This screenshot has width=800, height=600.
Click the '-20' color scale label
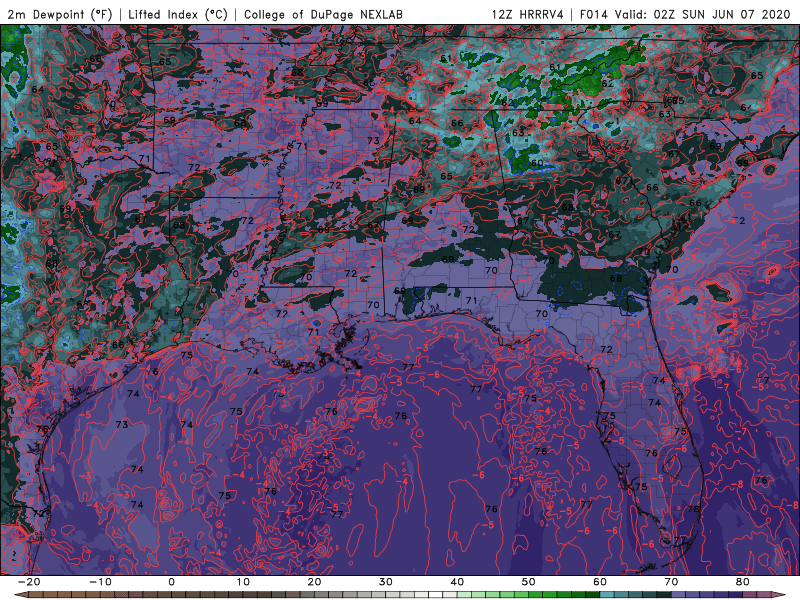(x=29, y=582)
